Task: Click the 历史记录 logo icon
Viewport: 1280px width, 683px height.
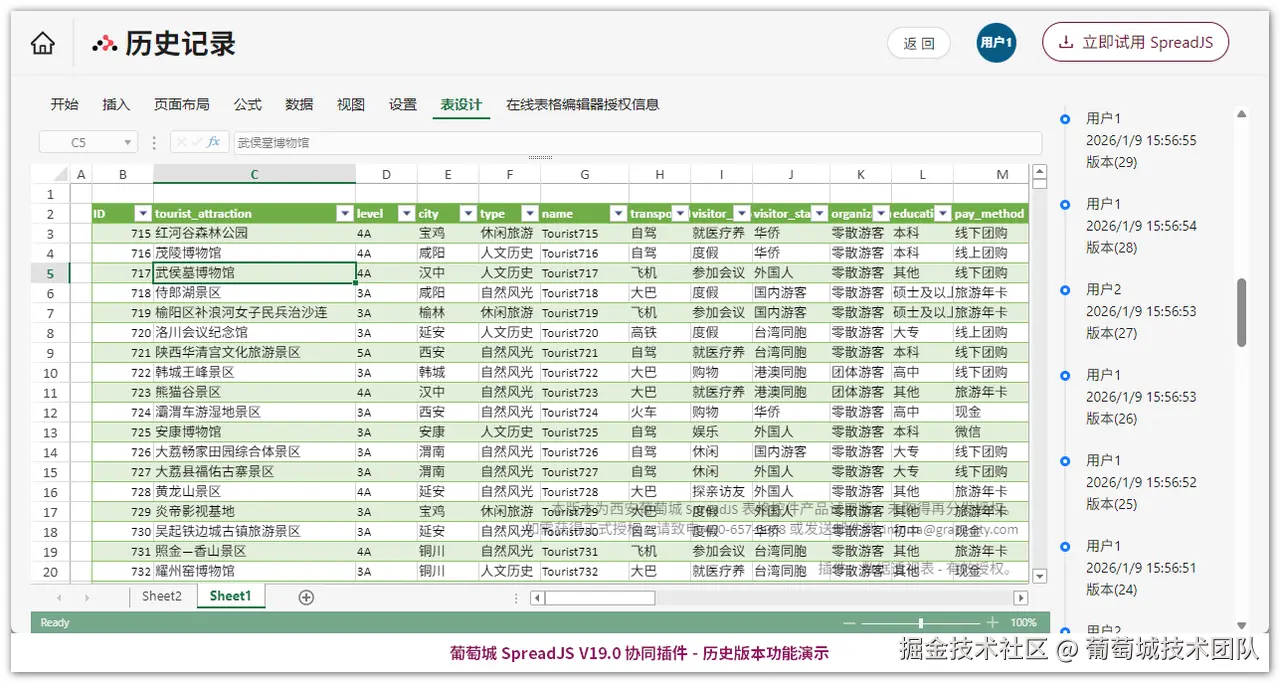Action: tap(104, 44)
